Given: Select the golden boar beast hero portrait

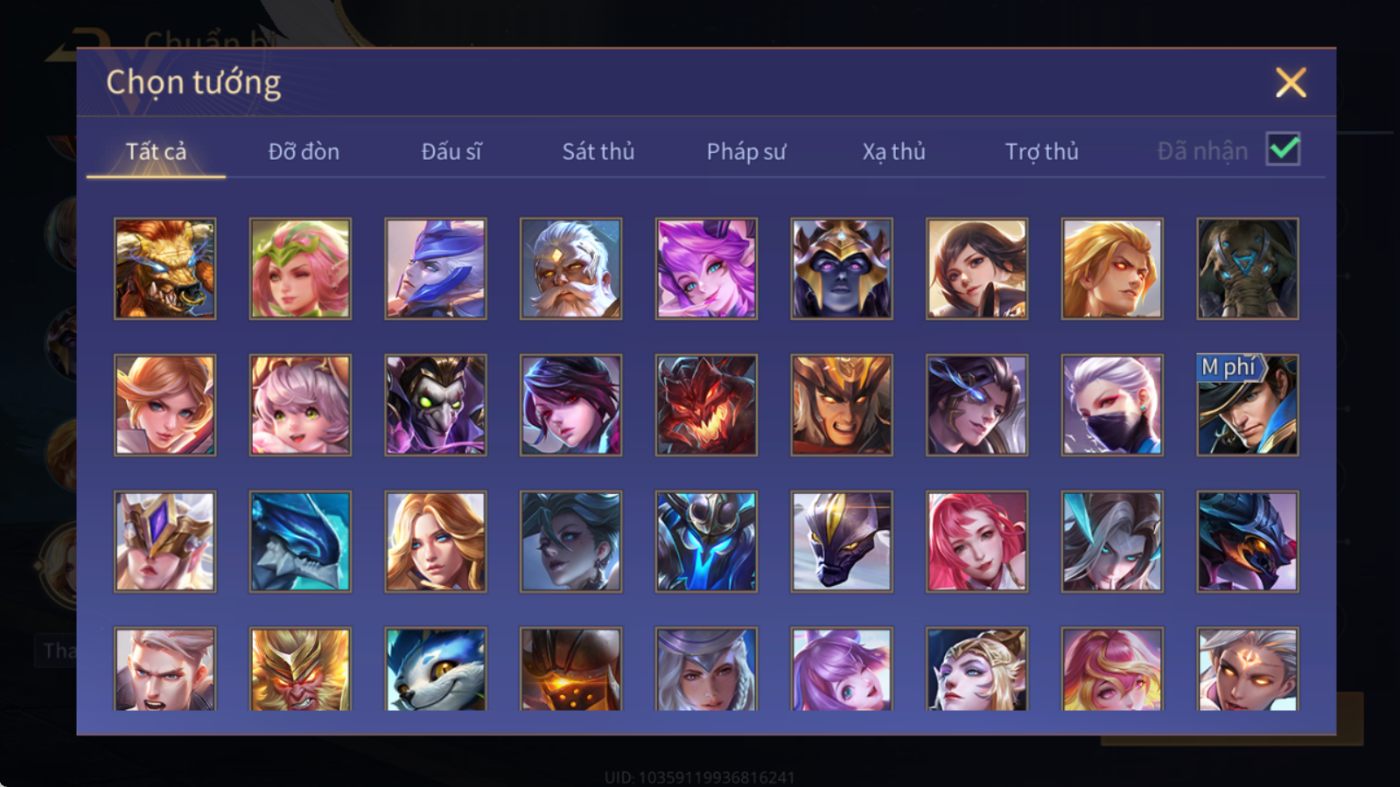Looking at the screenshot, I should [165, 269].
